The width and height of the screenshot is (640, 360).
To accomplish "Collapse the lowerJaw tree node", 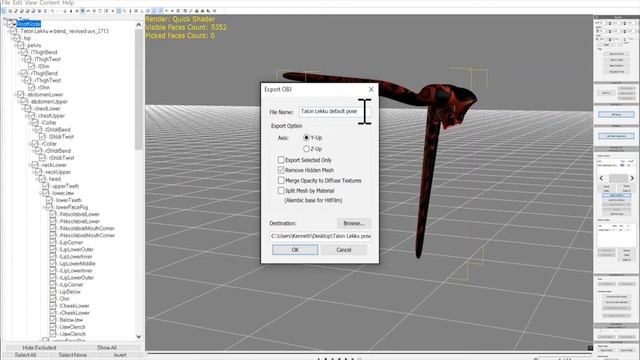I will point(41,193).
